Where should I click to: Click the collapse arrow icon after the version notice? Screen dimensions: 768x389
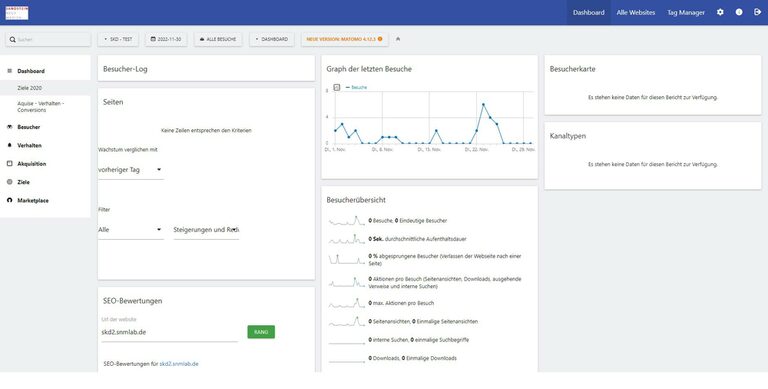point(398,39)
